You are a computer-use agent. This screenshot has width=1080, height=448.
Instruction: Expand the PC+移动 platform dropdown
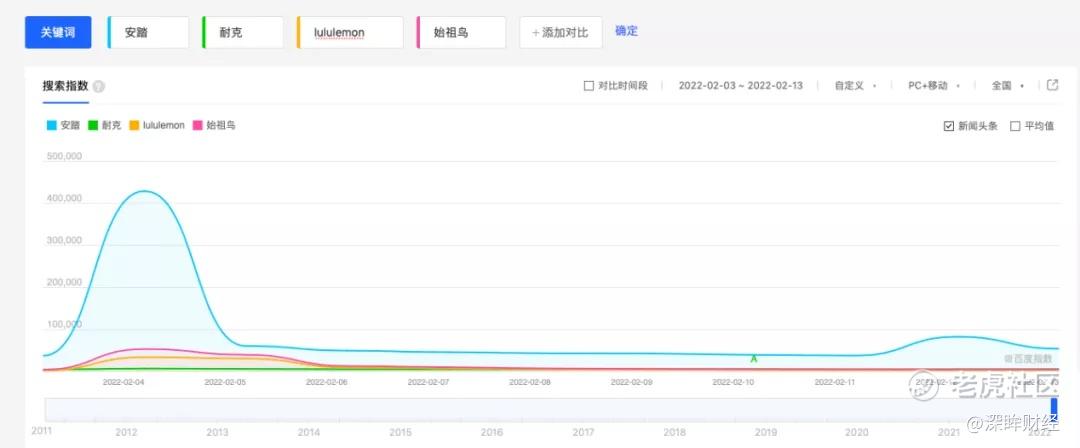click(x=934, y=86)
